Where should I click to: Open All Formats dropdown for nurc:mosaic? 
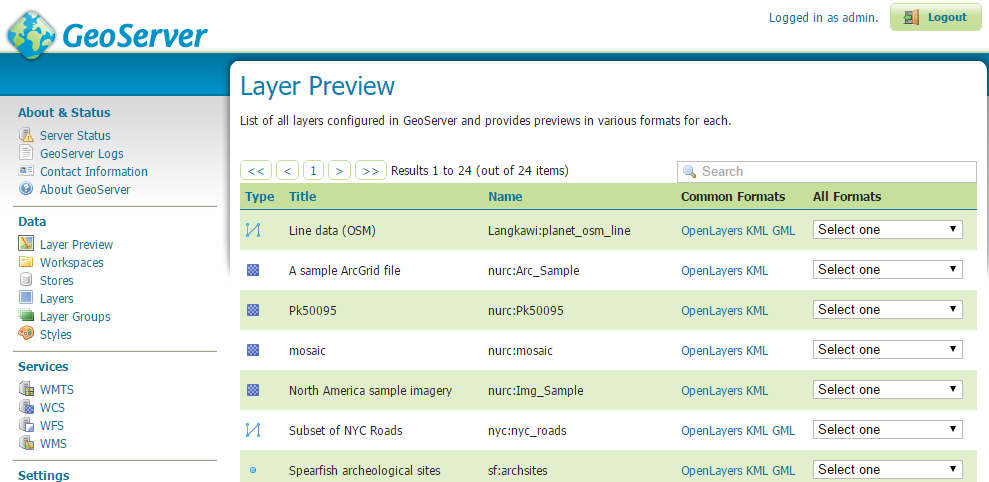pos(887,350)
